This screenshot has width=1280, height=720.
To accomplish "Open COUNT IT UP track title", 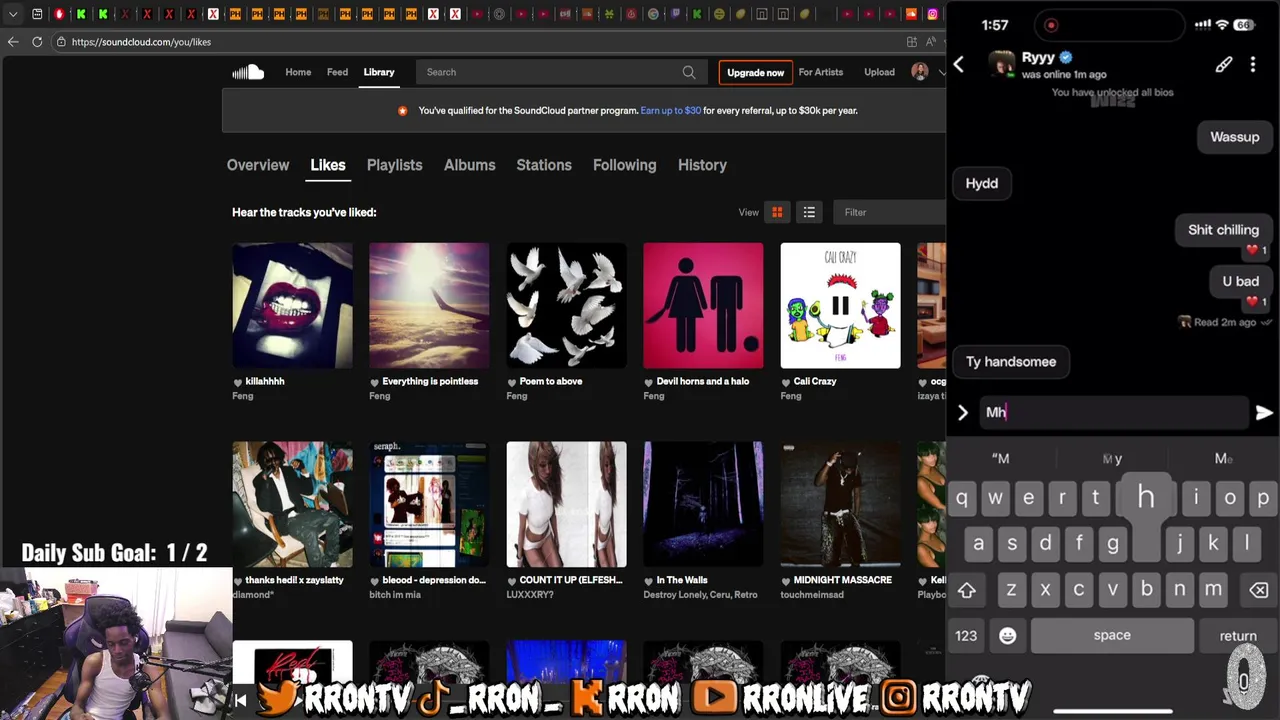I will point(571,580).
